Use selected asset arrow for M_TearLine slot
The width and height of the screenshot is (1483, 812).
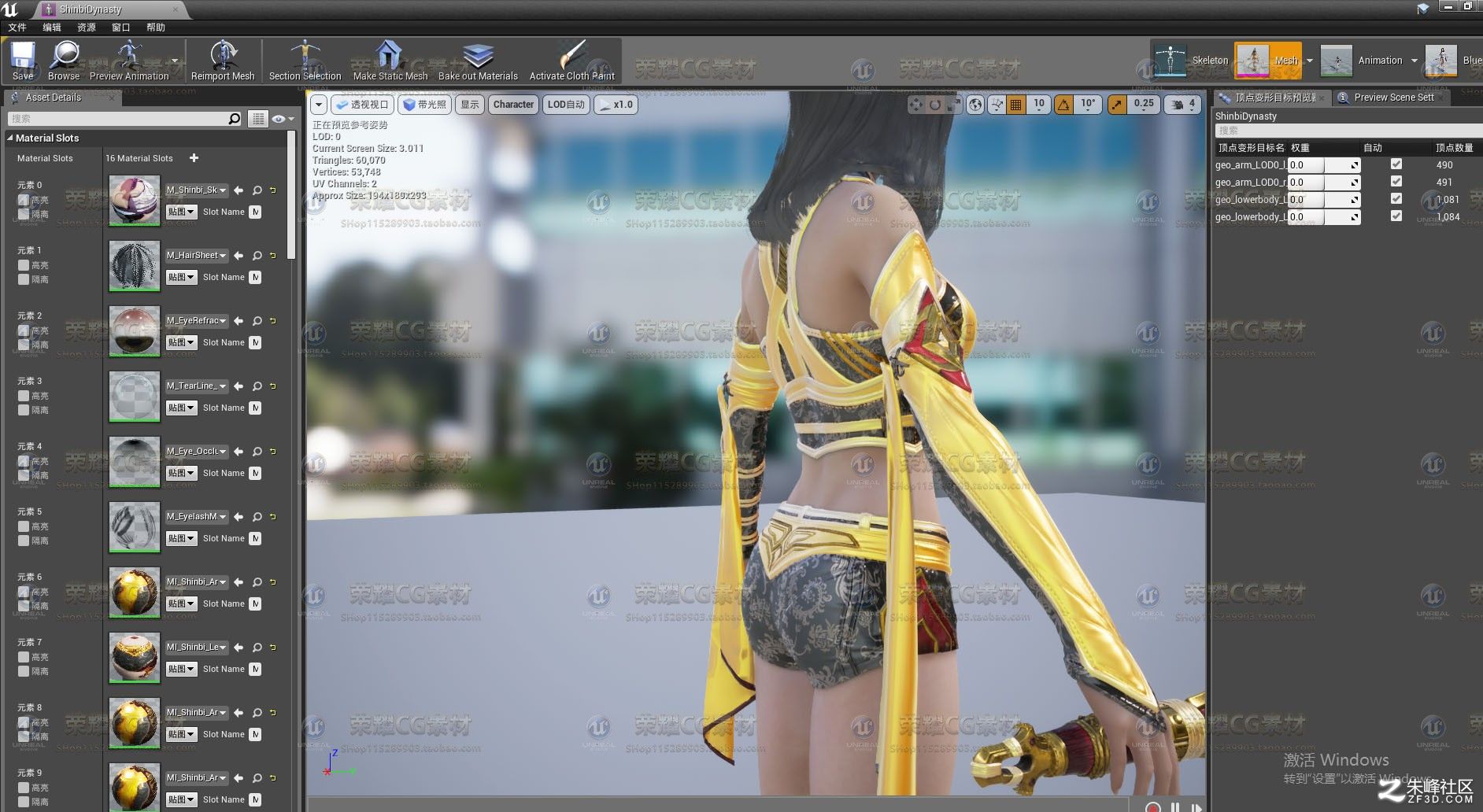[239, 386]
